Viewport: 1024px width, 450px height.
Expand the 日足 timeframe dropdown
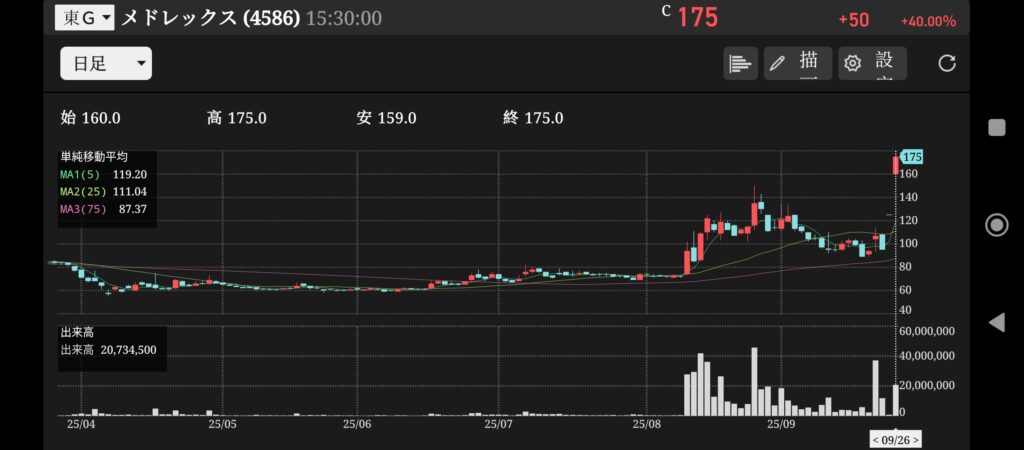click(x=105, y=64)
